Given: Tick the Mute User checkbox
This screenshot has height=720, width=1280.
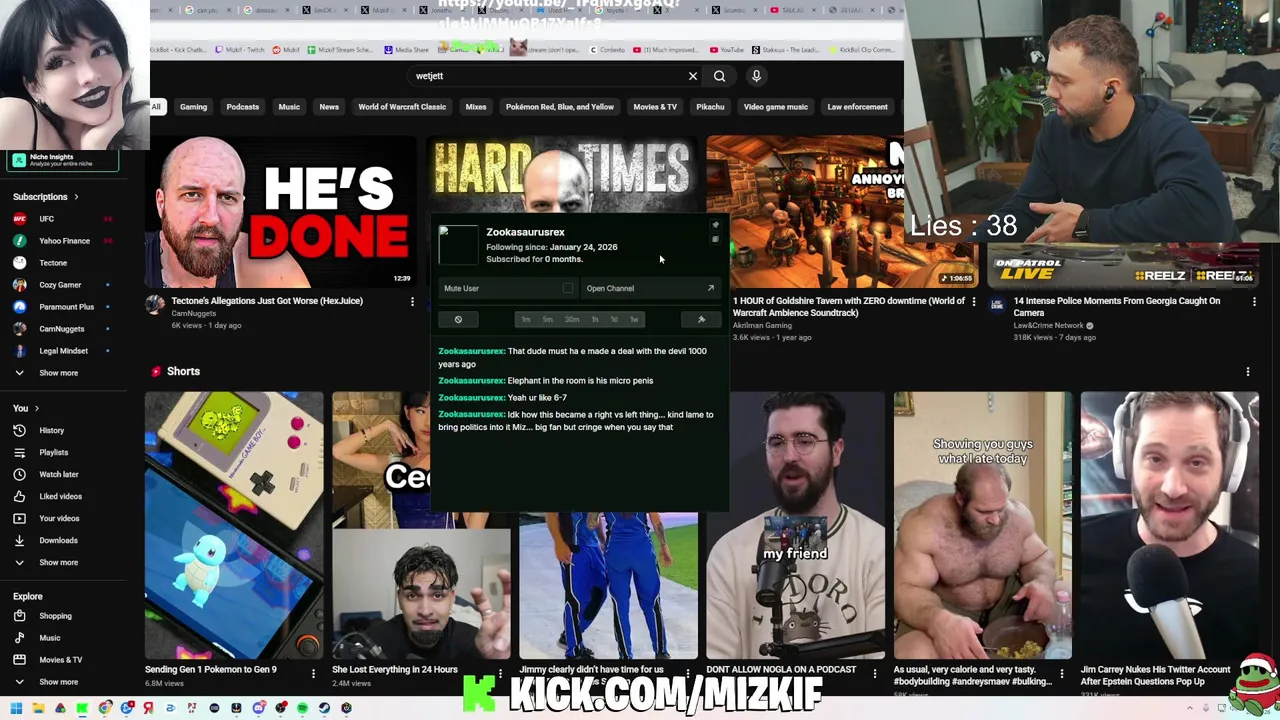Looking at the screenshot, I should pos(568,288).
